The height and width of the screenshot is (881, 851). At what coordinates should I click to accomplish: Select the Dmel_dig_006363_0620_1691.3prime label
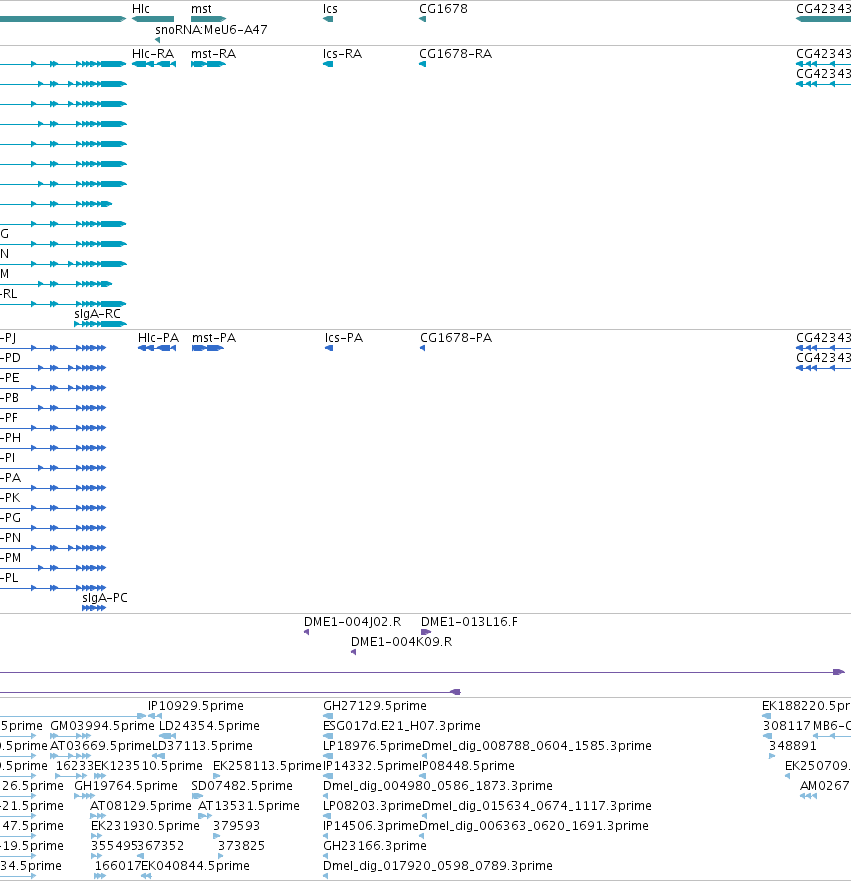tap(534, 826)
